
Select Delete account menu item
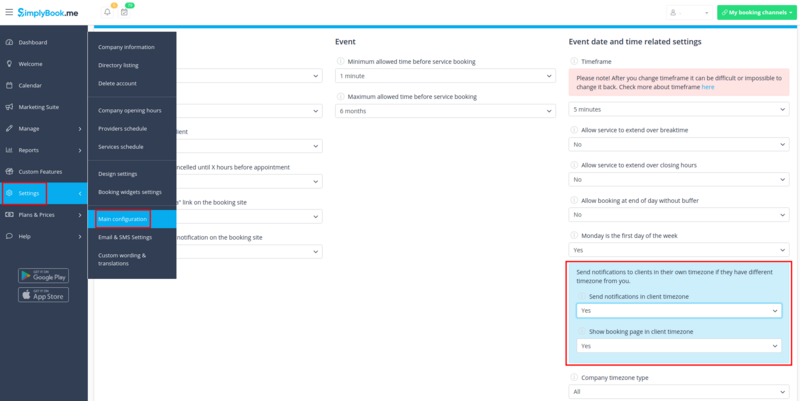[117, 83]
